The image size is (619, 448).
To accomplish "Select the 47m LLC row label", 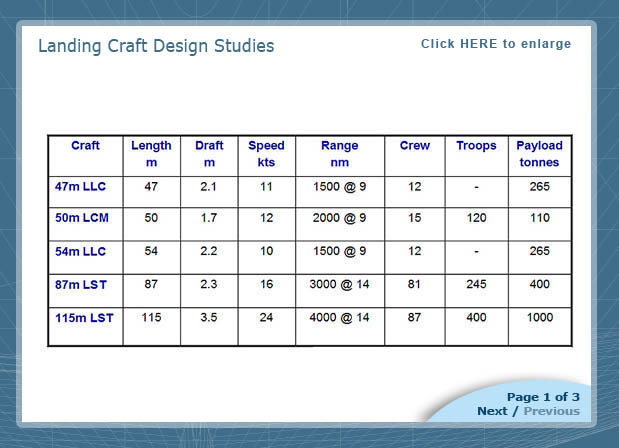I will (80, 187).
